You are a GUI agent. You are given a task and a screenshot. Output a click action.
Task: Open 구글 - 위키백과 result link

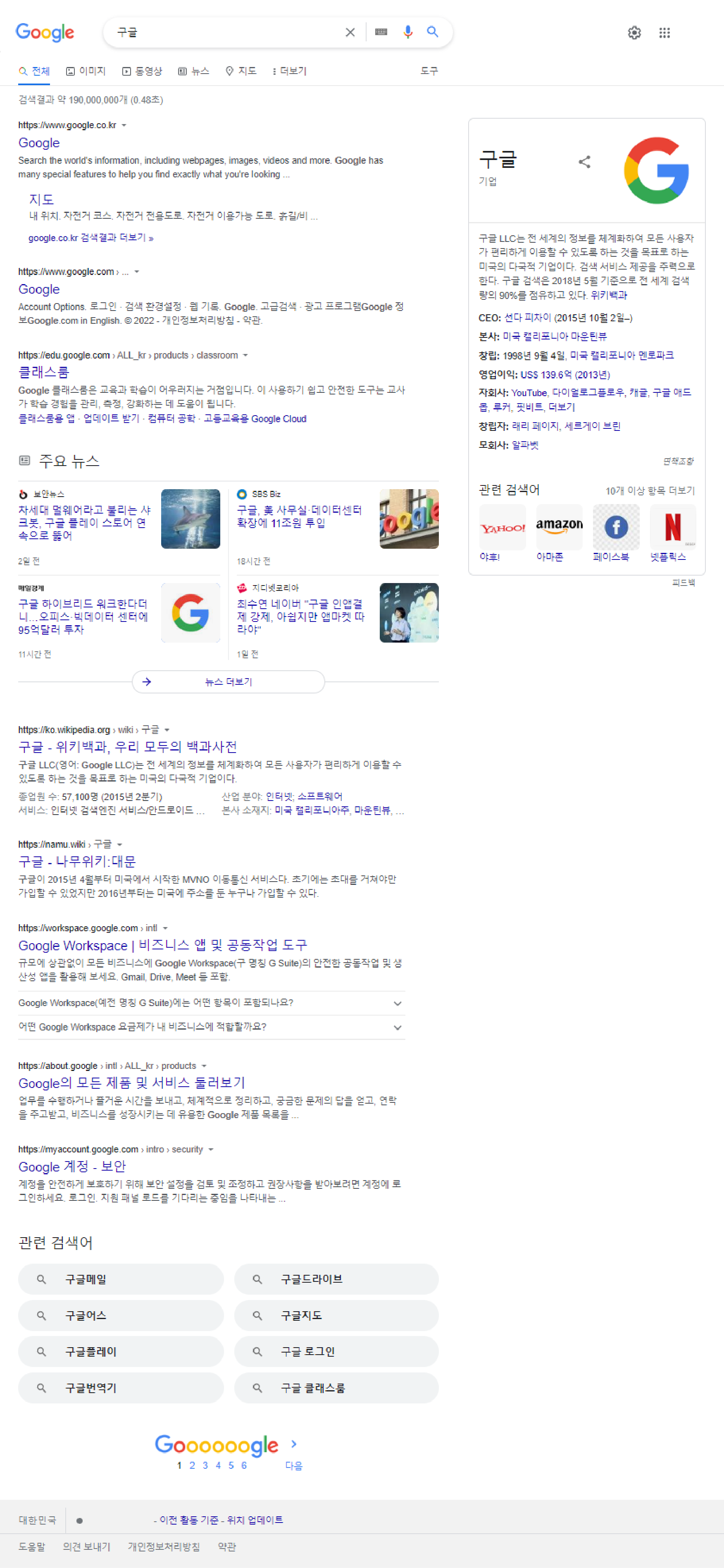(x=128, y=747)
